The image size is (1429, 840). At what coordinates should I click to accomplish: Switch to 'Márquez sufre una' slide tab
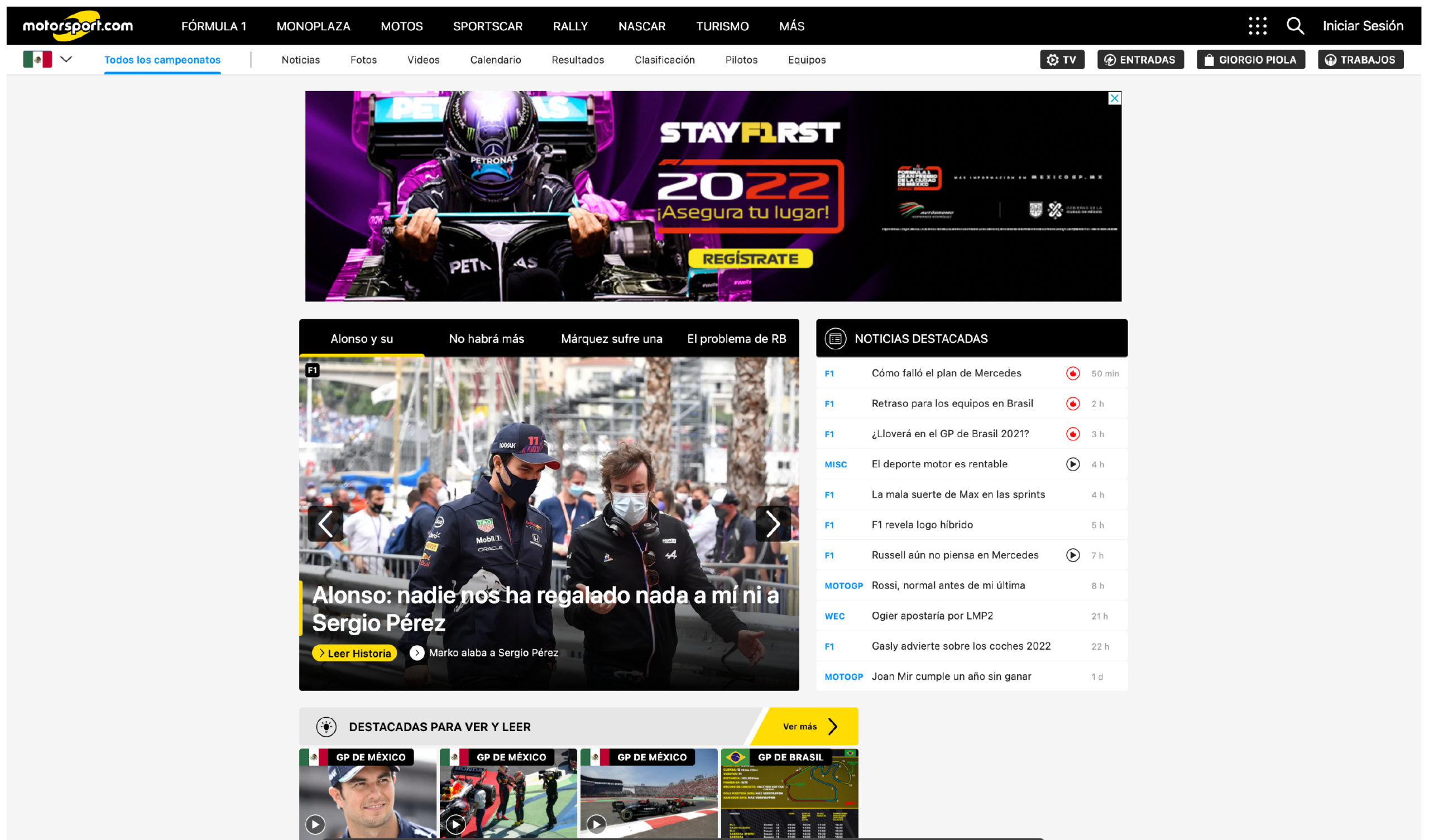click(611, 339)
